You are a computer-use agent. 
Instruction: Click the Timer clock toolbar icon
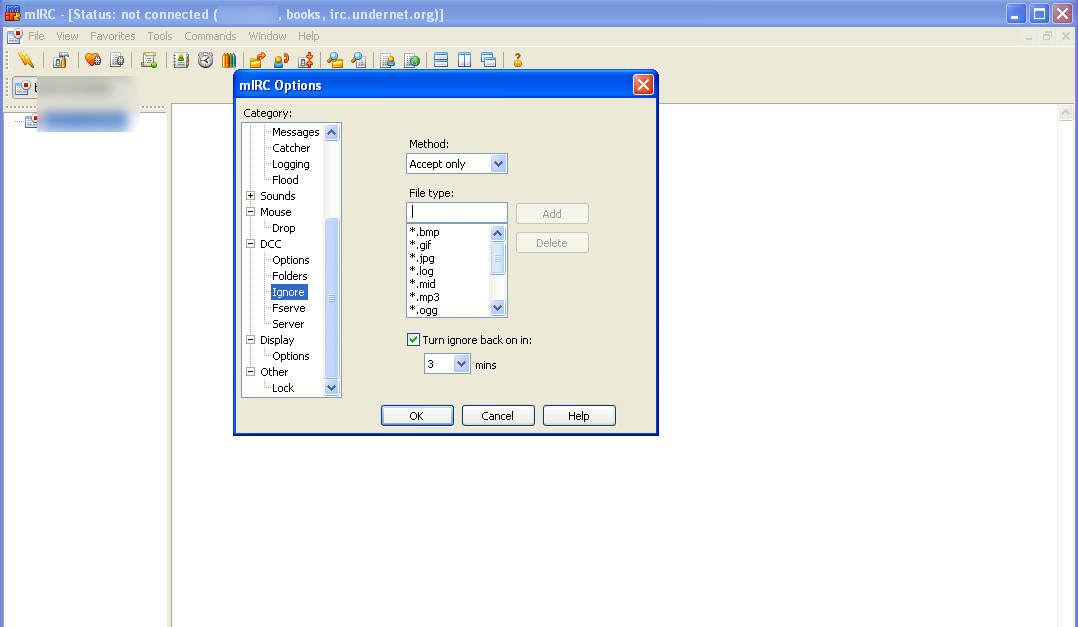pyautogui.click(x=205, y=60)
